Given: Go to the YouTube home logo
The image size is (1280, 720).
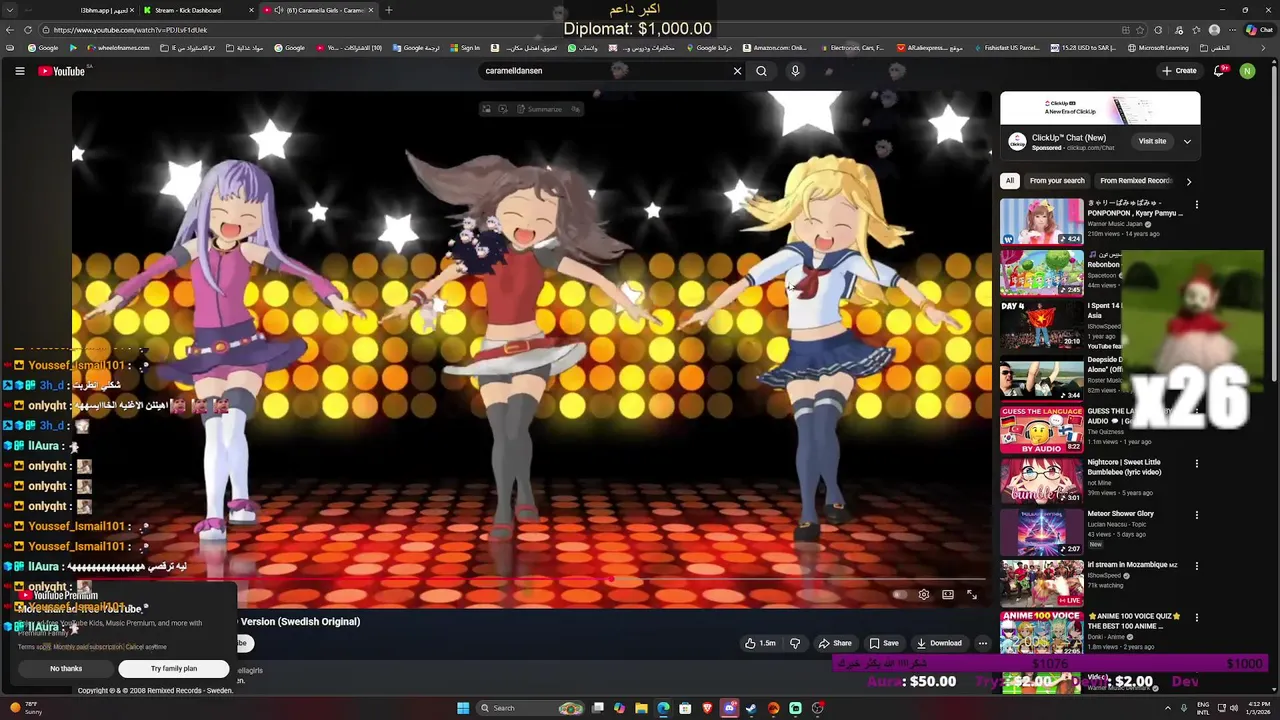Looking at the screenshot, I should pos(64,71).
